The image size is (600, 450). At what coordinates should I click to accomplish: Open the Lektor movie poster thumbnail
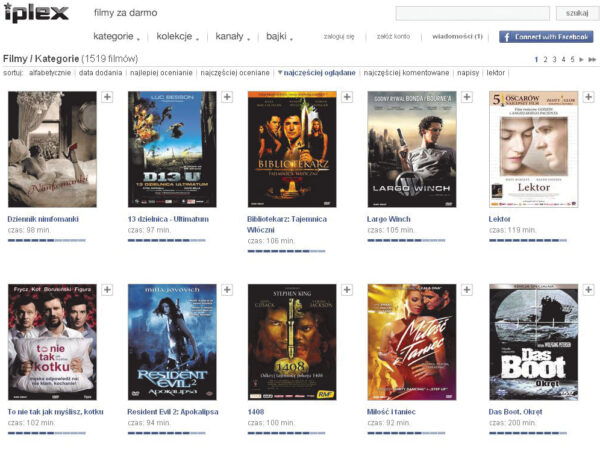point(533,149)
